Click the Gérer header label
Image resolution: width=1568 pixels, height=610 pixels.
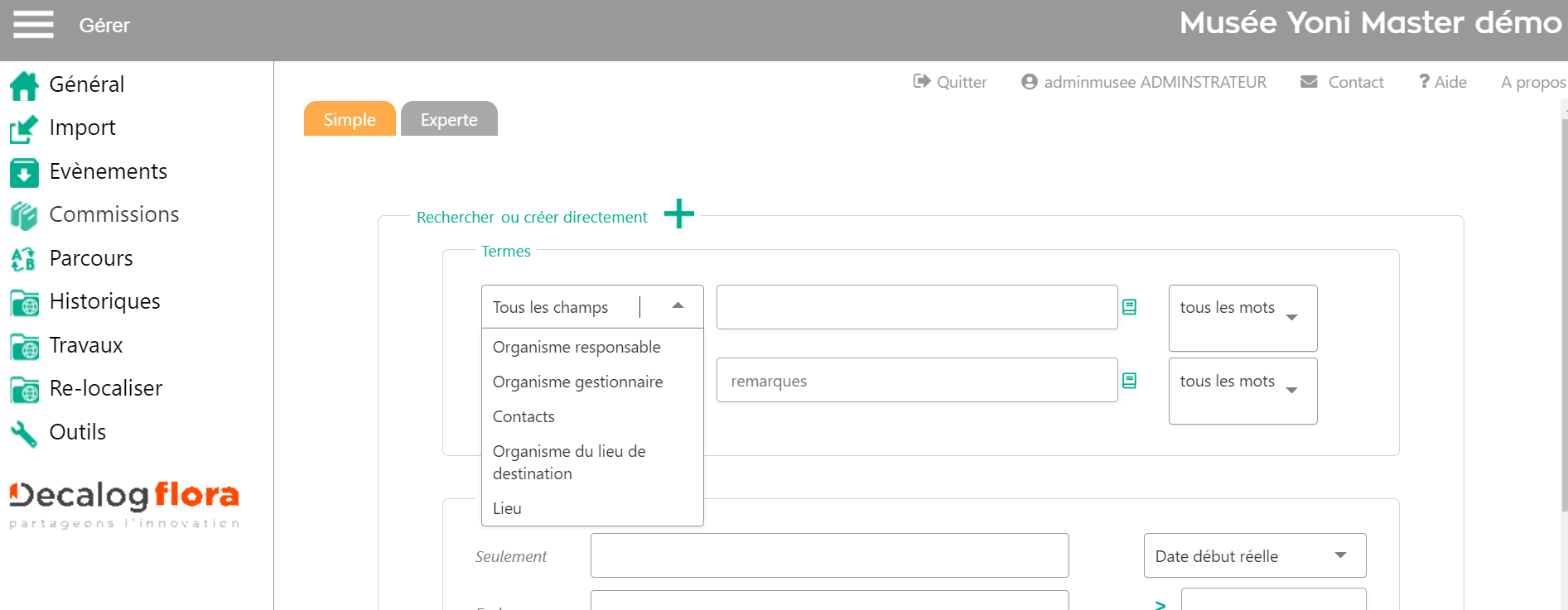104,26
